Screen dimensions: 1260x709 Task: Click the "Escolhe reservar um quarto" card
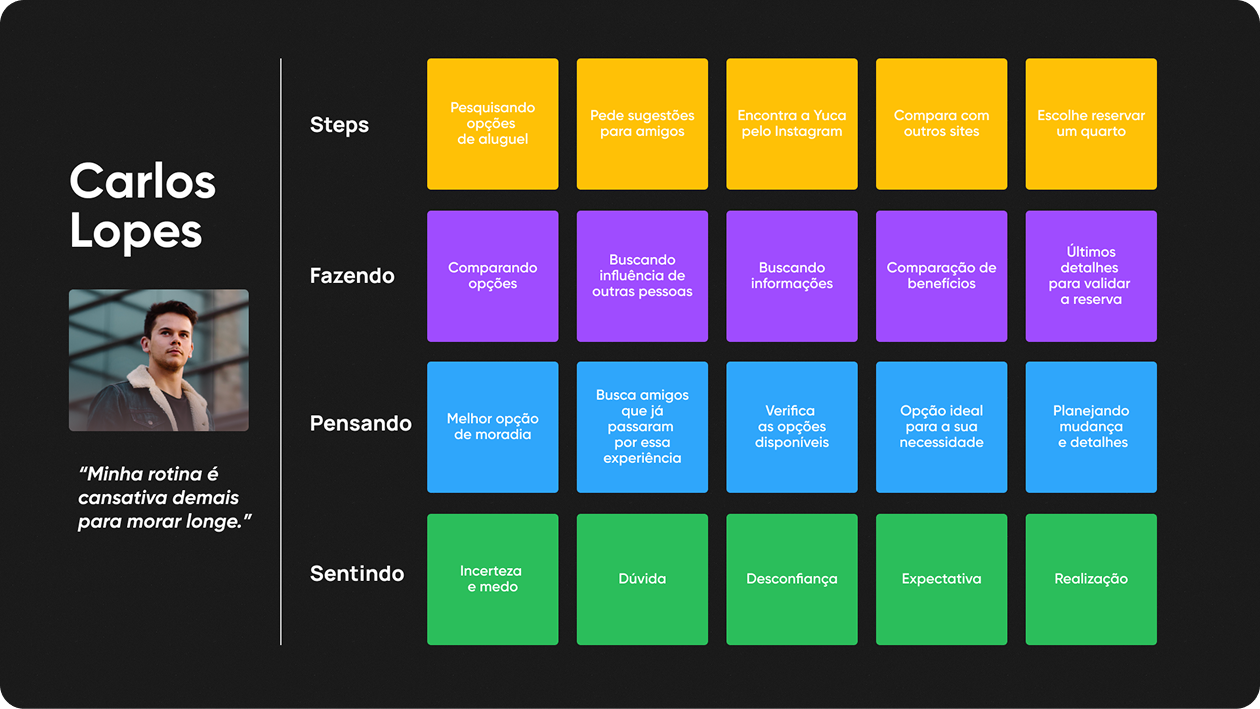(1091, 124)
